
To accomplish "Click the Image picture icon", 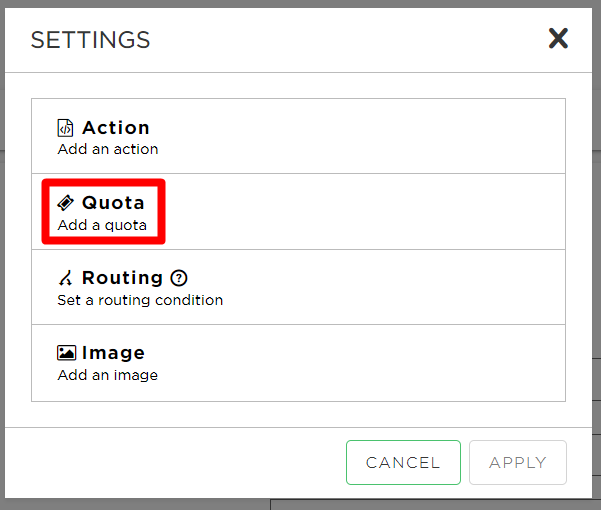I will [x=66, y=353].
